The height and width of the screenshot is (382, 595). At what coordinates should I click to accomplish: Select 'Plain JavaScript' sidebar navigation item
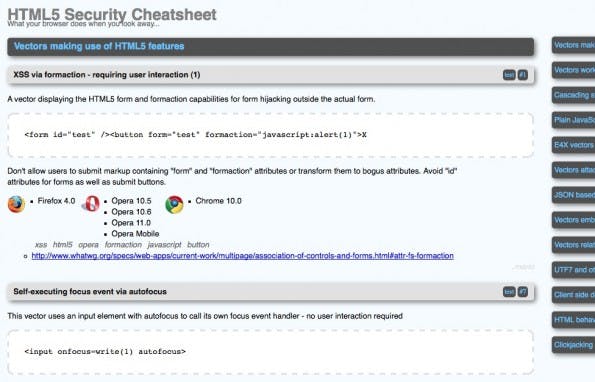(x=573, y=120)
